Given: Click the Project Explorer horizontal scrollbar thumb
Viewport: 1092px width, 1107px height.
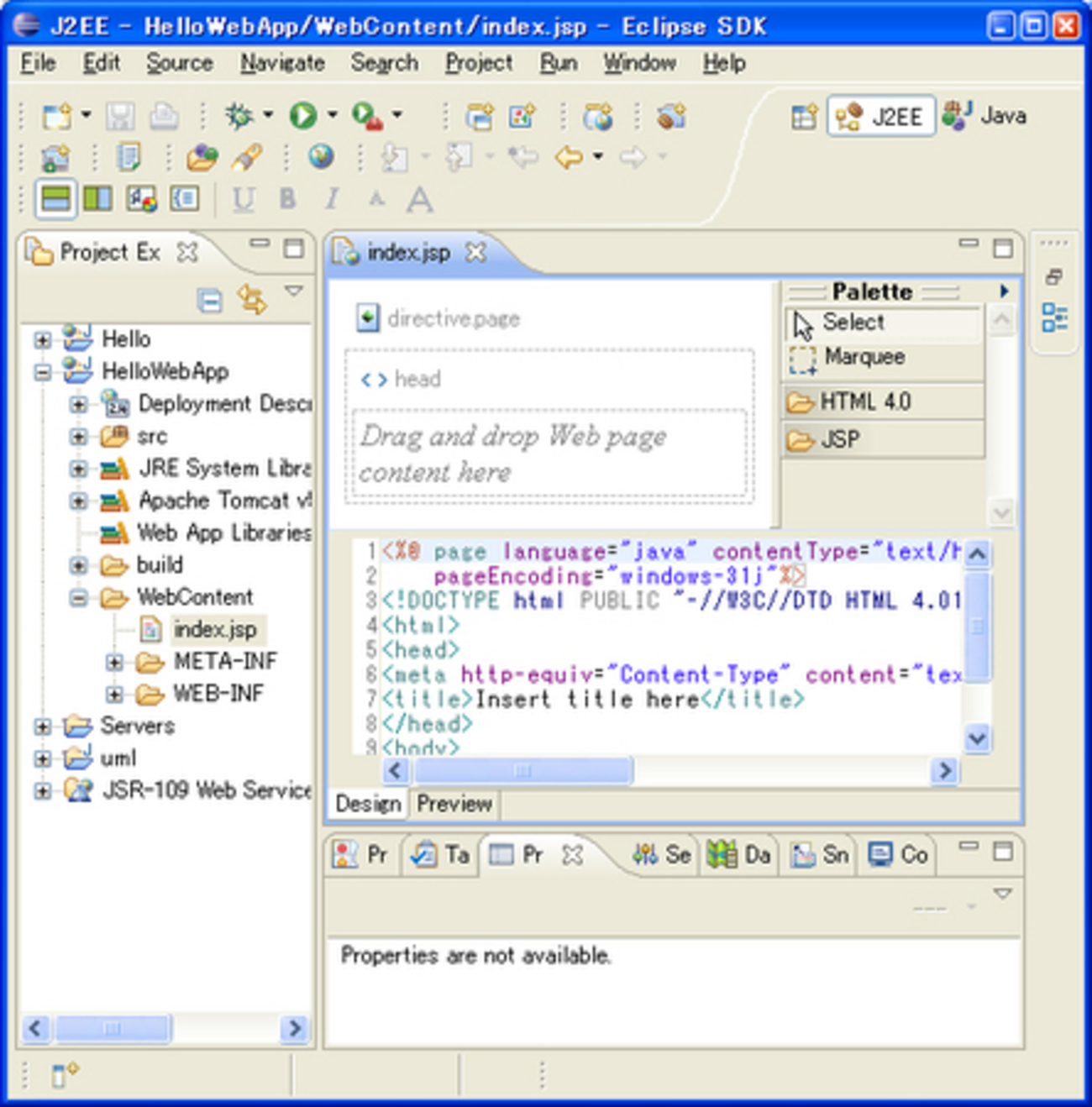Looking at the screenshot, I should coord(112,1028).
